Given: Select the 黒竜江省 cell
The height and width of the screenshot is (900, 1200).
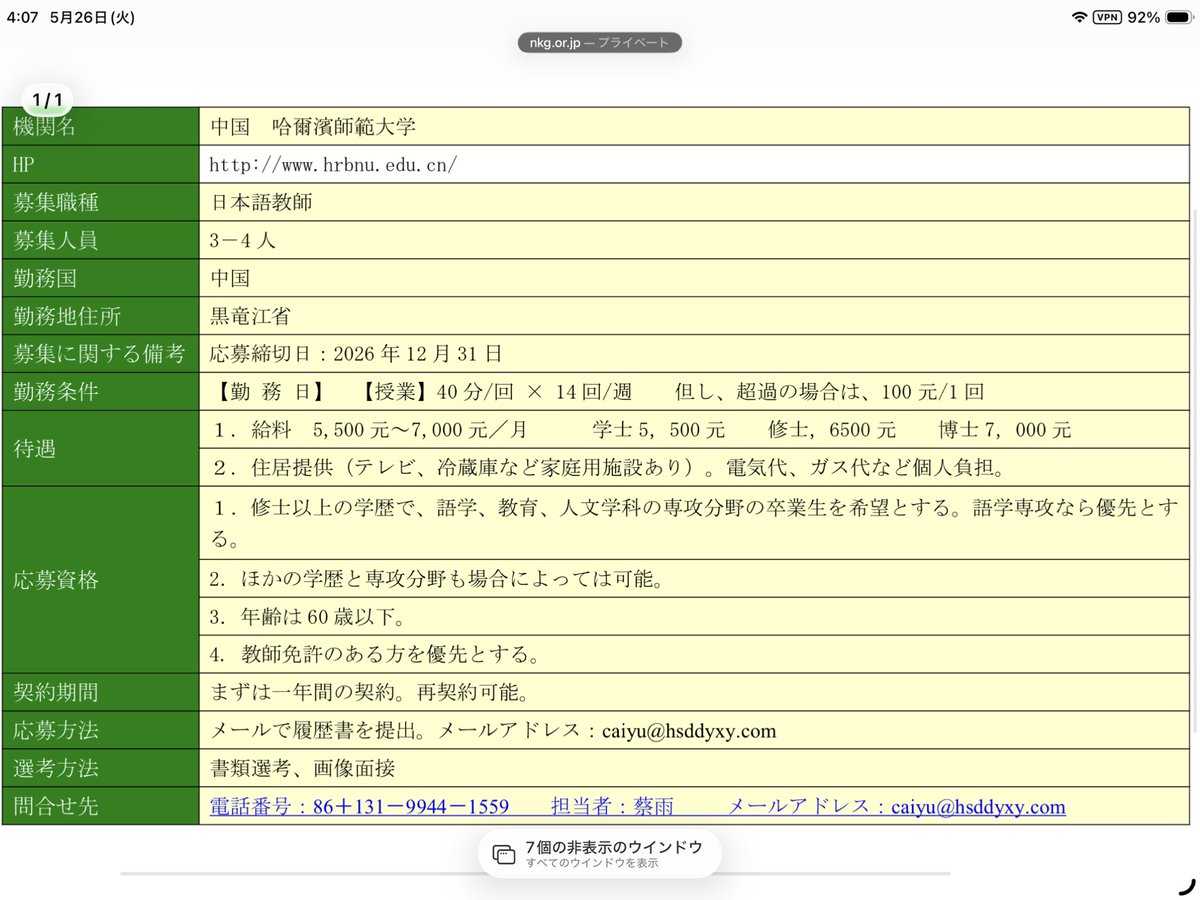Looking at the screenshot, I should coord(695,317).
